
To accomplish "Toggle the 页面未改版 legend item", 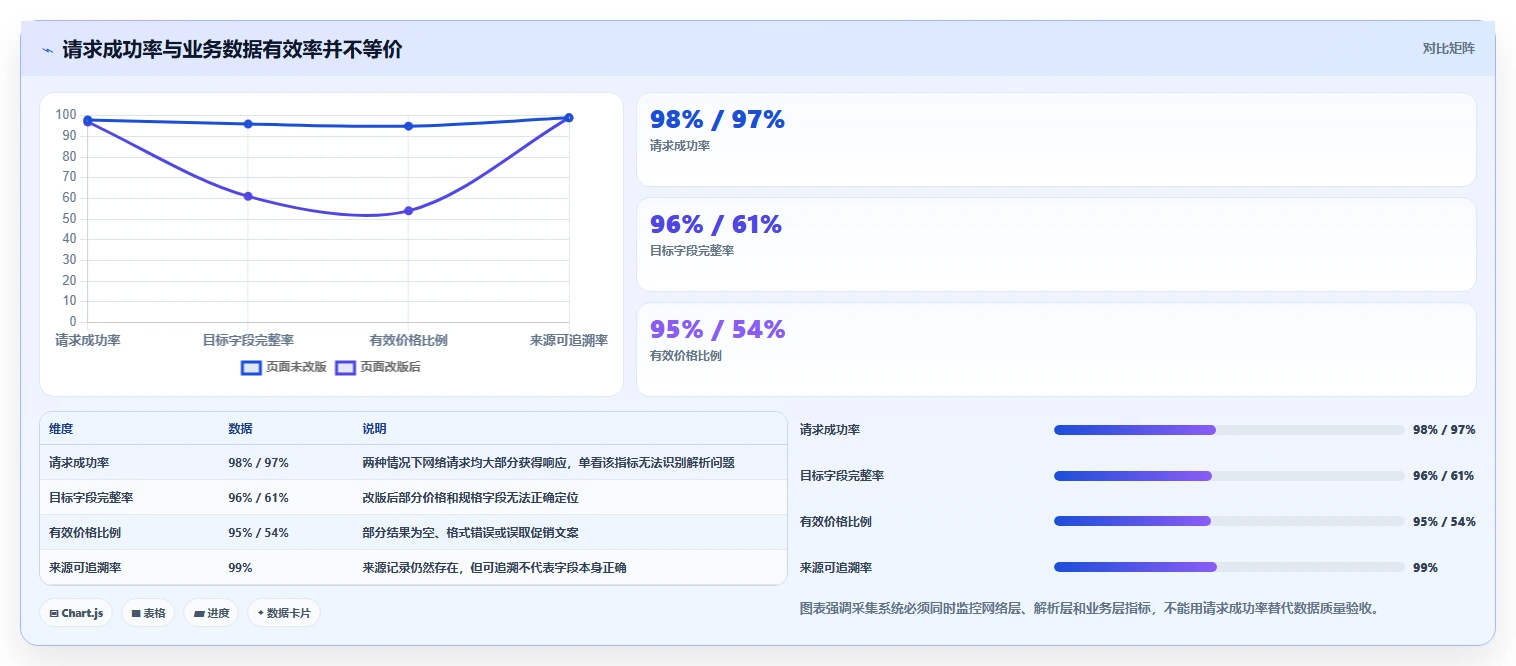I will 284,367.
